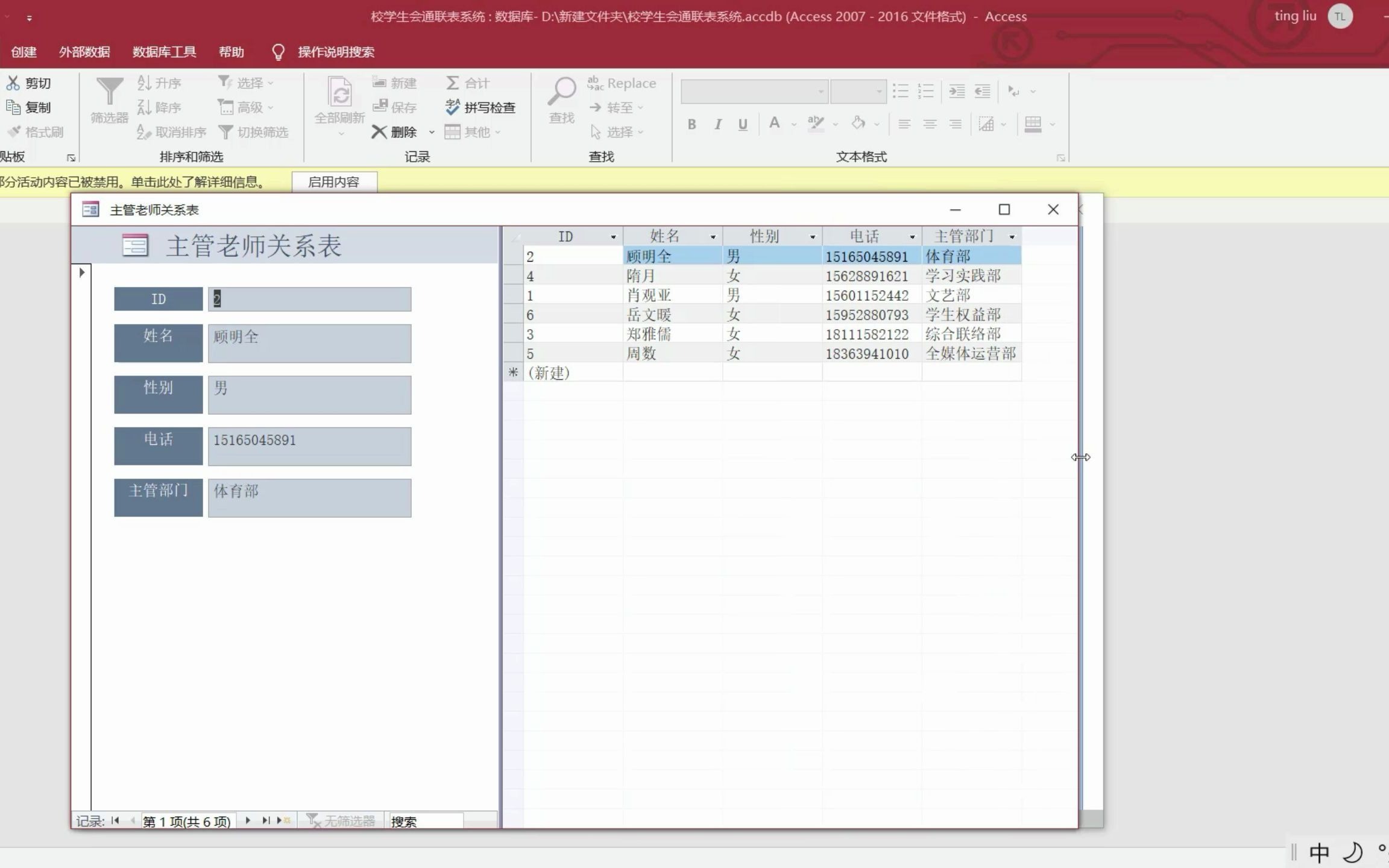Click the lightbulb Tell Me icon
This screenshot has height=868, width=1389.
278,52
